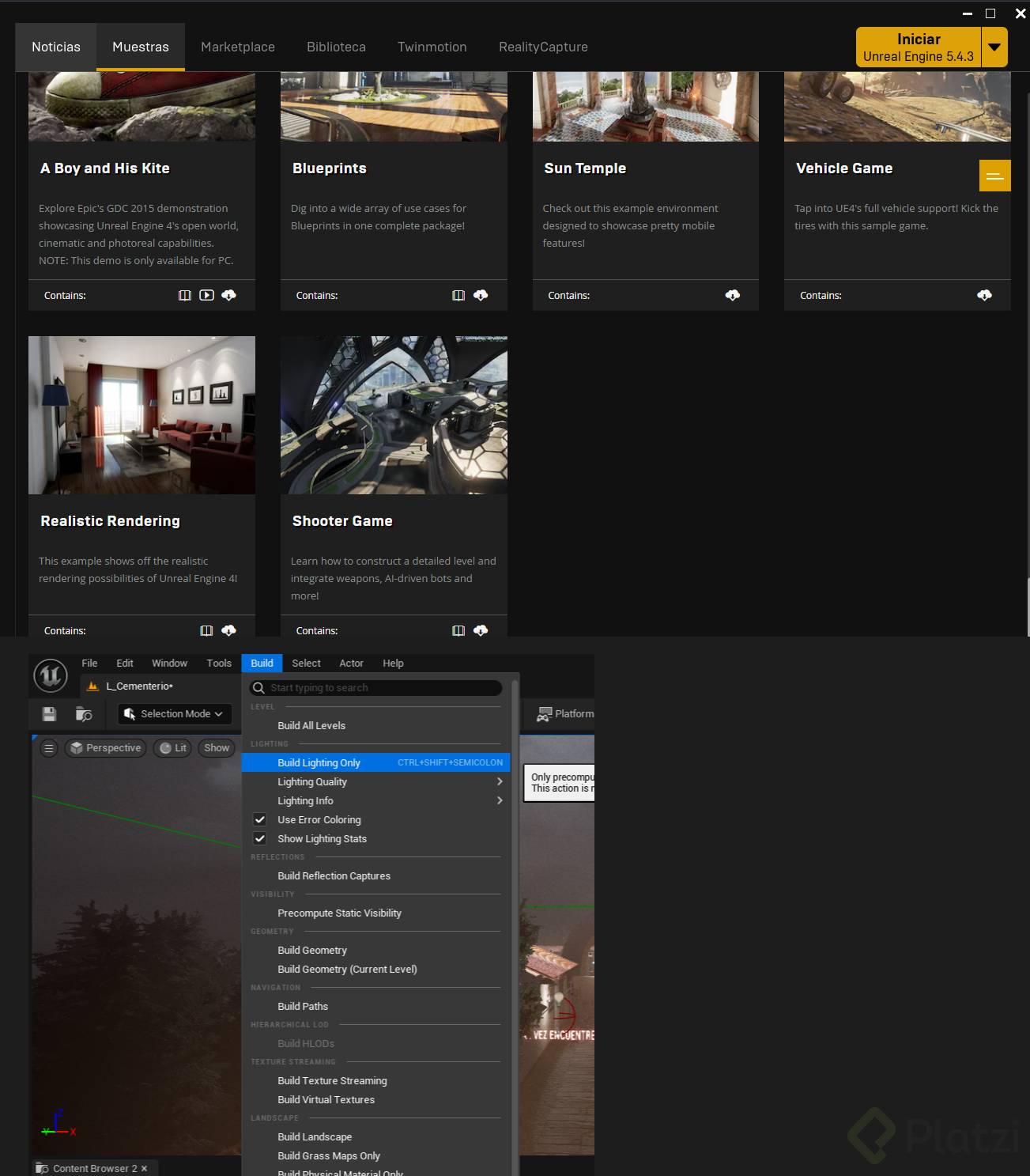Launch Unreal Engine 5.4.3 with Iniciar
Screen dimensions: 1030x1176
[x=919, y=47]
